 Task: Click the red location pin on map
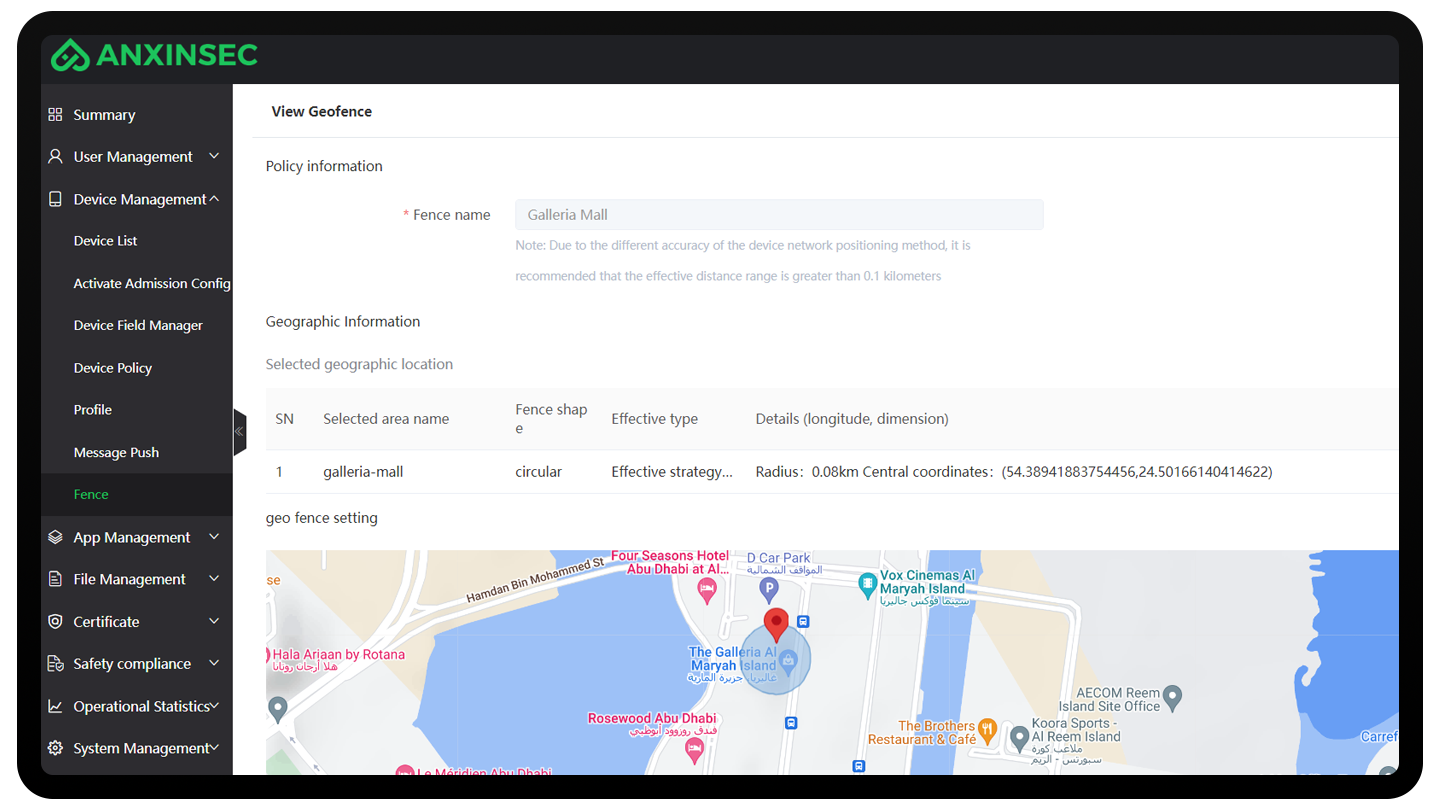click(776, 624)
